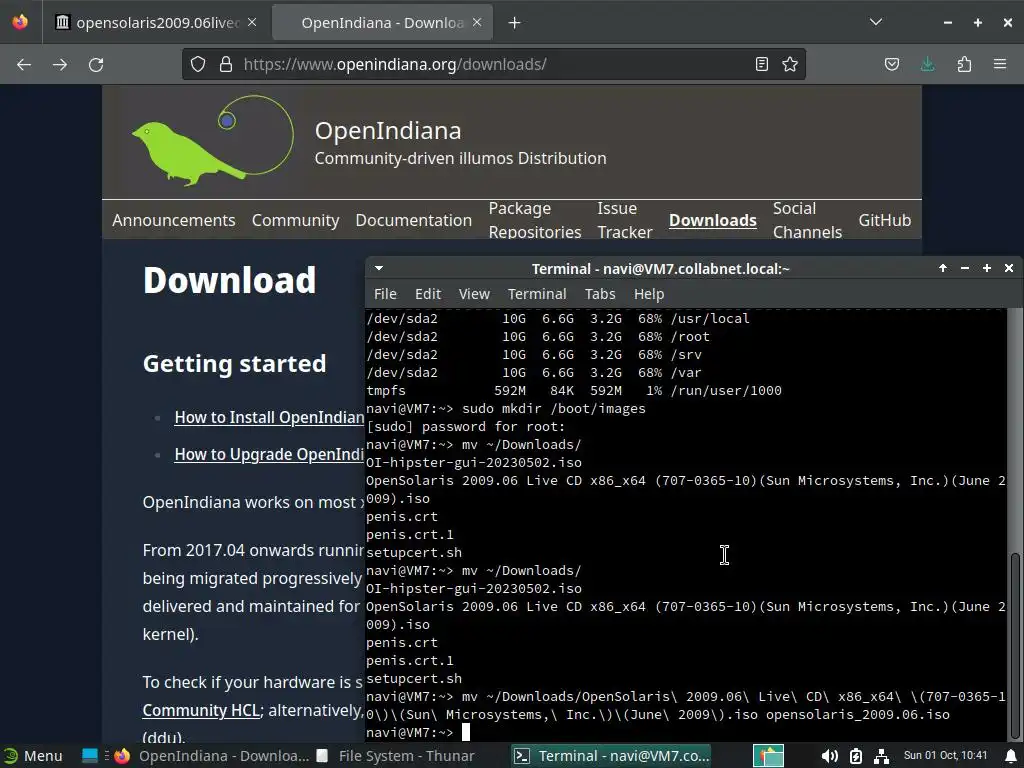Follow How to Upgrade OpenIndiana link

coord(269,455)
